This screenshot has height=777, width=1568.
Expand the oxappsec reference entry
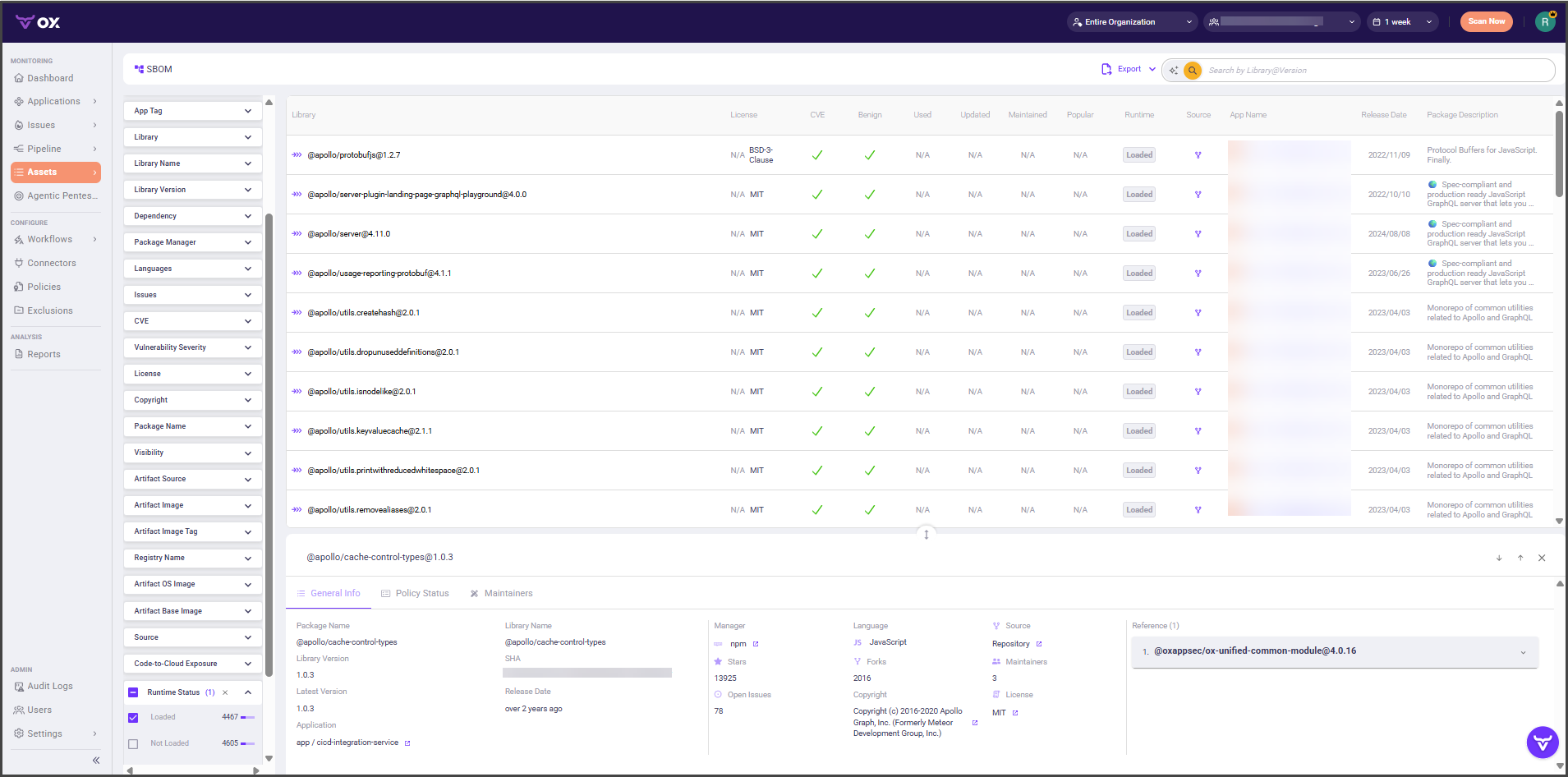tap(1522, 652)
